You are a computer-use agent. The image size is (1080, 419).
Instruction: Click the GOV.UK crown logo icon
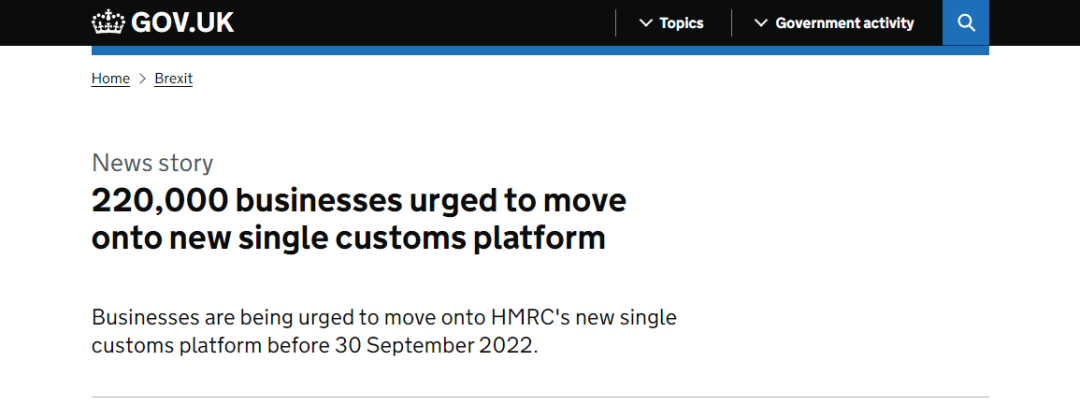coord(109,23)
